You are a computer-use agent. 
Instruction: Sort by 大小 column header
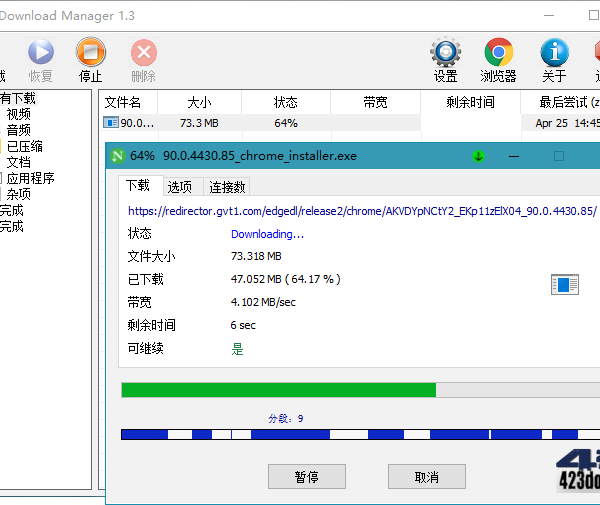[199, 102]
